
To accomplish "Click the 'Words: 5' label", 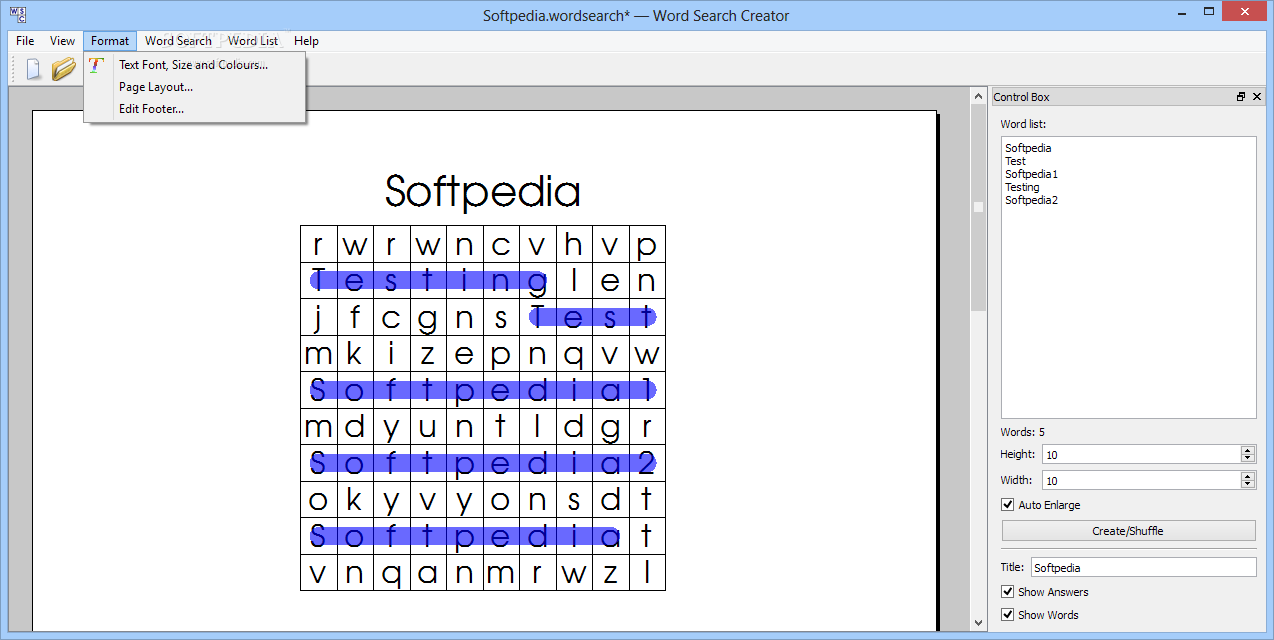I will tap(1022, 432).
